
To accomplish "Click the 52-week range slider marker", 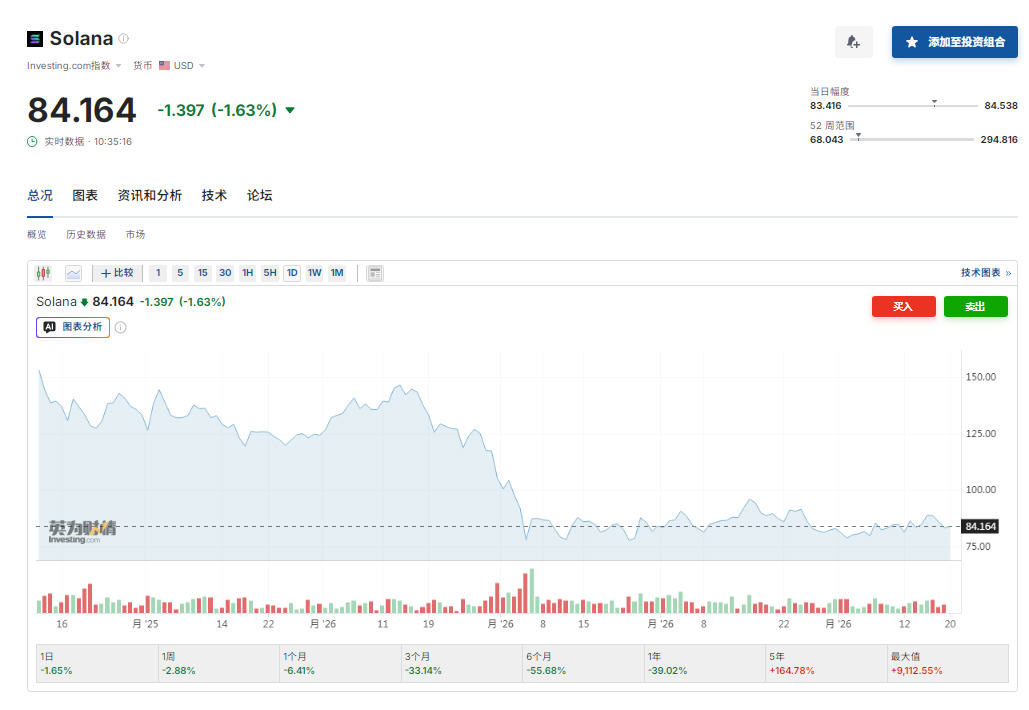I will 858,137.
